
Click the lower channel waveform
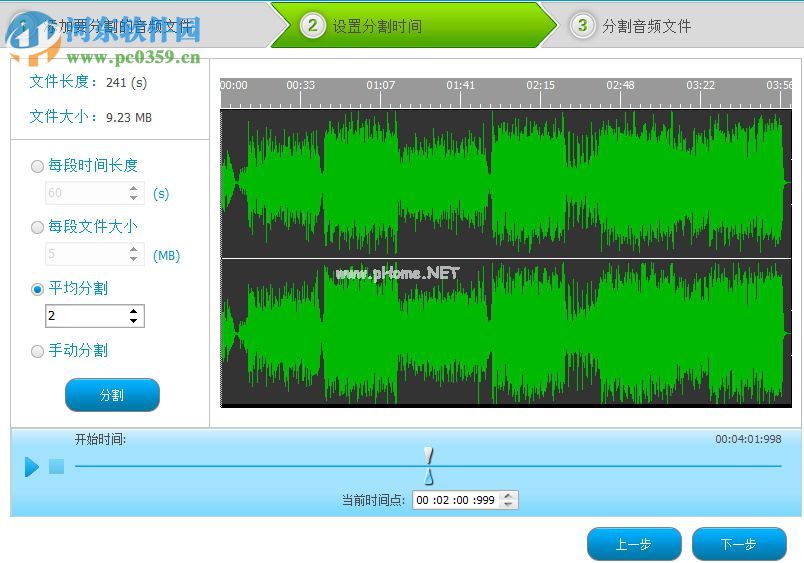coord(506,333)
